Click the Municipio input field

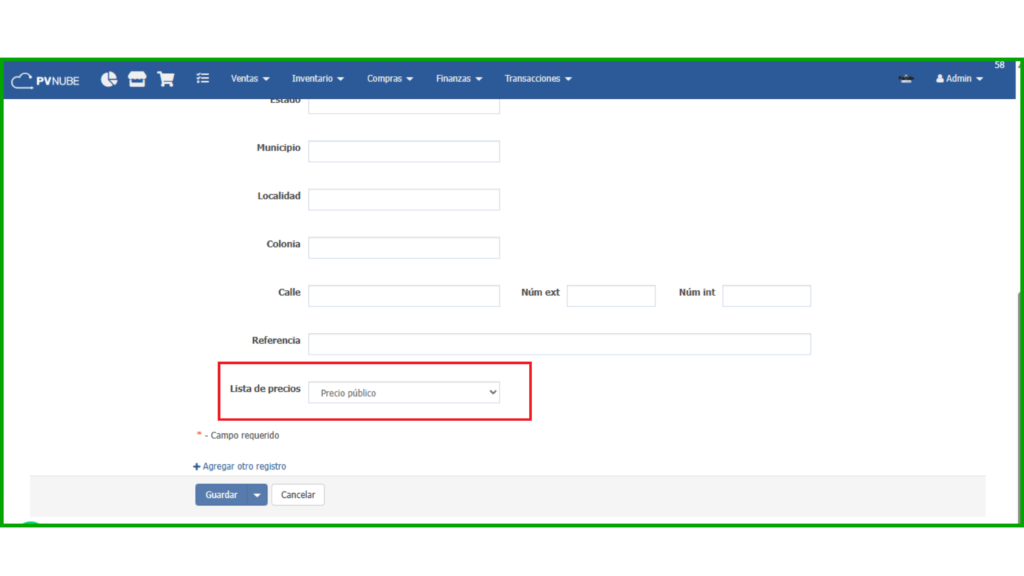click(x=404, y=151)
